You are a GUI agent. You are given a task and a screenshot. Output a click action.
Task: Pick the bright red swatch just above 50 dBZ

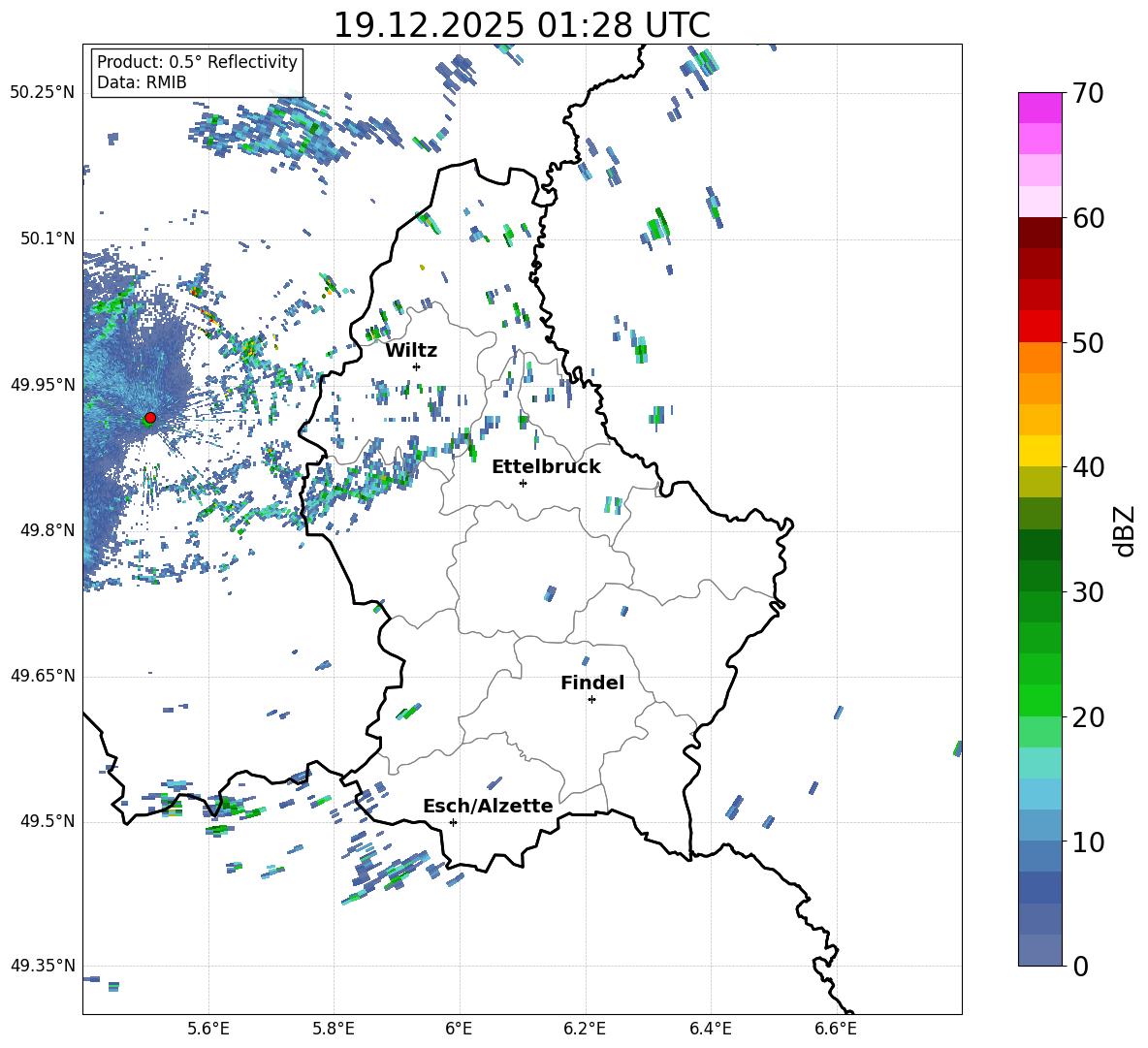point(1040,326)
